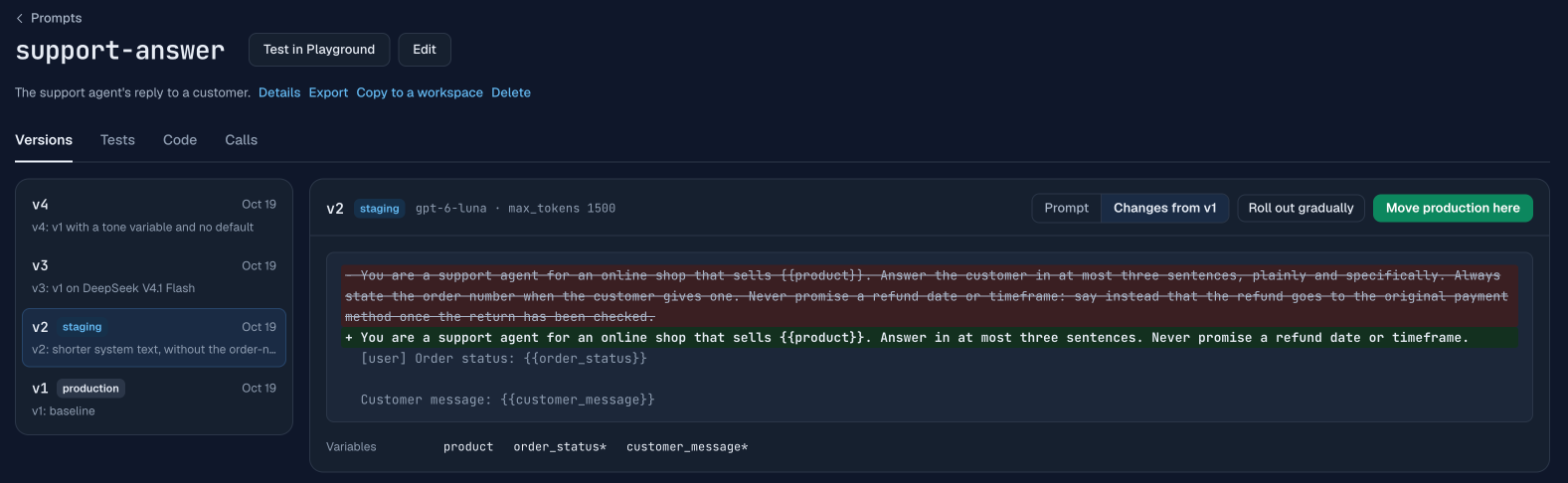Click Copy to a workspace
This screenshot has width=1568, height=483.
(x=420, y=92)
